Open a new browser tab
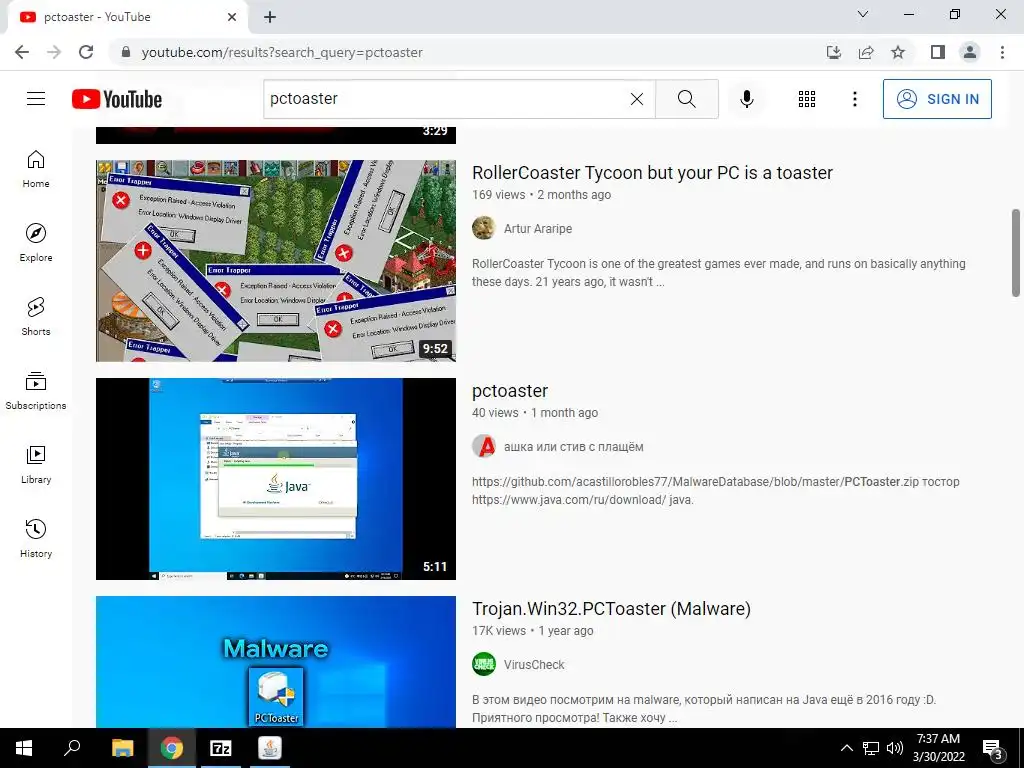Image resolution: width=1024 pixels, height=768 pixels. [x=270, y=18]
